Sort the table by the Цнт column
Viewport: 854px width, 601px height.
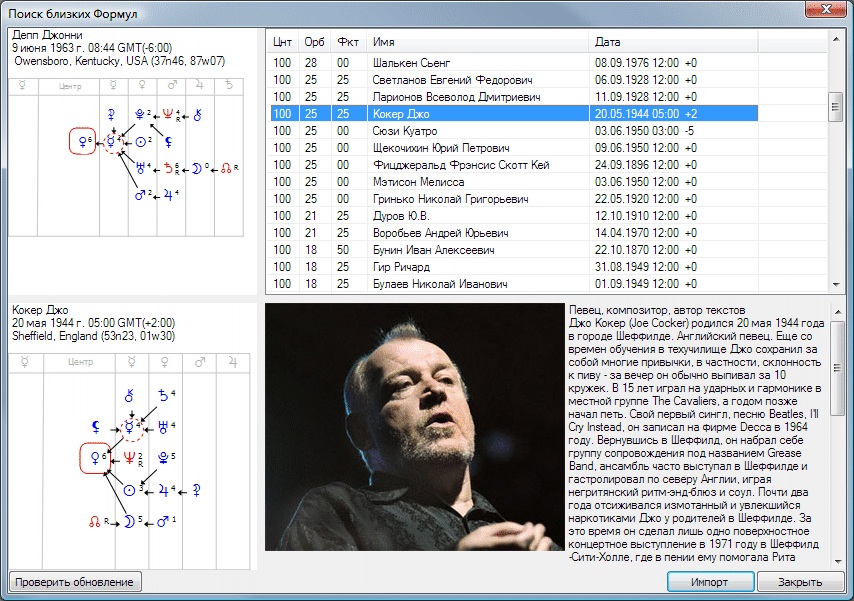tap(283, 42)
